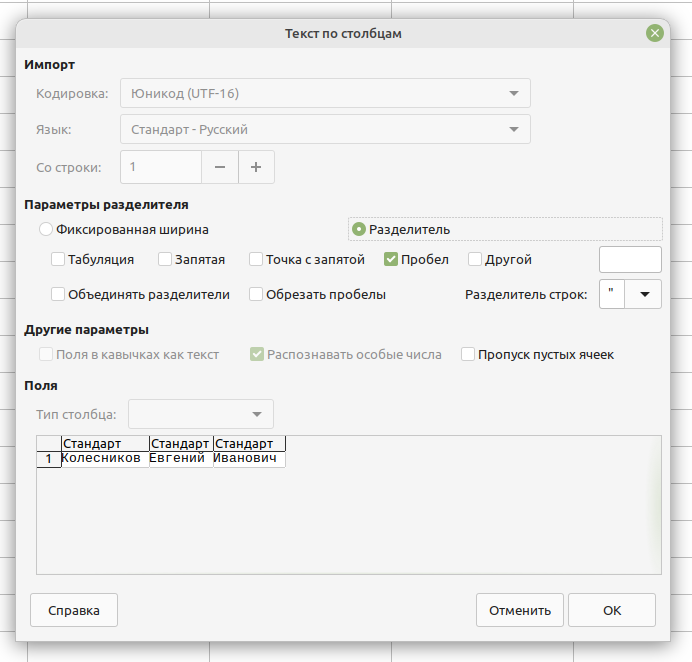Toggle the Обрезать пробелы checkbox
This screenshot has height=662, width=692.
tap(256, 294)
